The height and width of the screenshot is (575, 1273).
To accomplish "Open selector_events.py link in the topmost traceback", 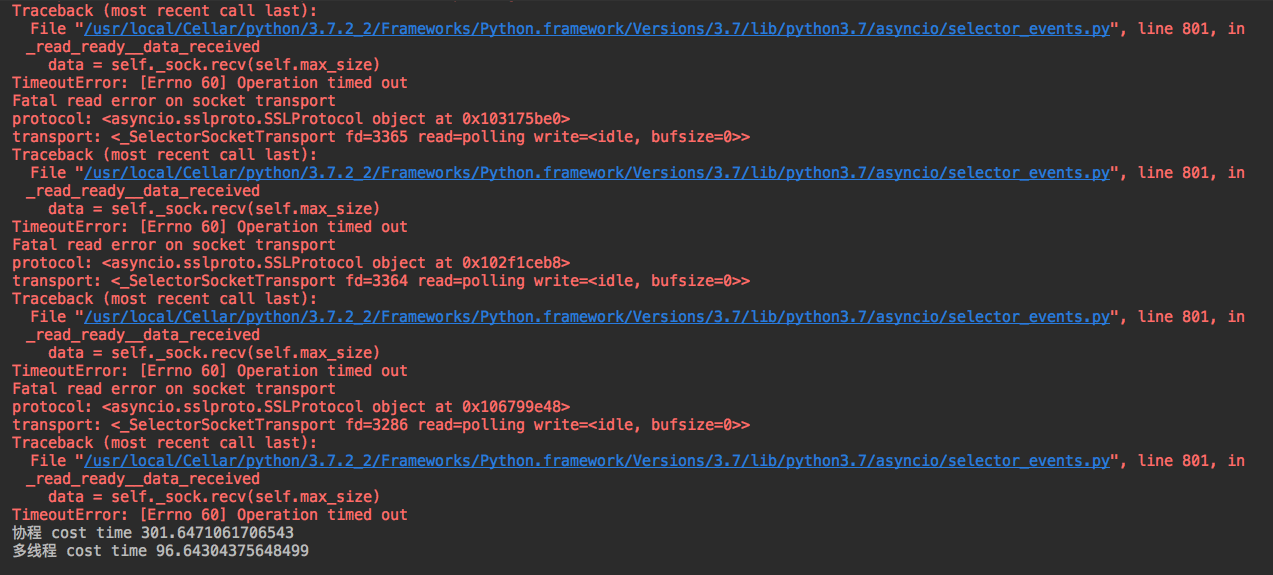I will click(597, 29).
